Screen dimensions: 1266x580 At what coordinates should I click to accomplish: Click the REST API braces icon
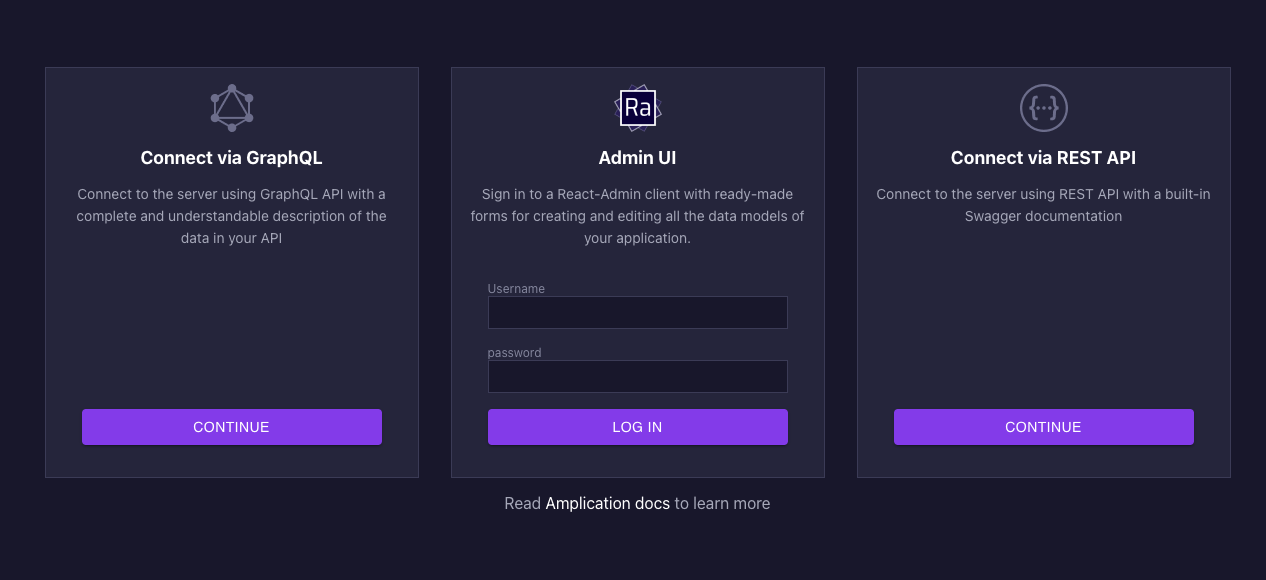pos(1044,108)
